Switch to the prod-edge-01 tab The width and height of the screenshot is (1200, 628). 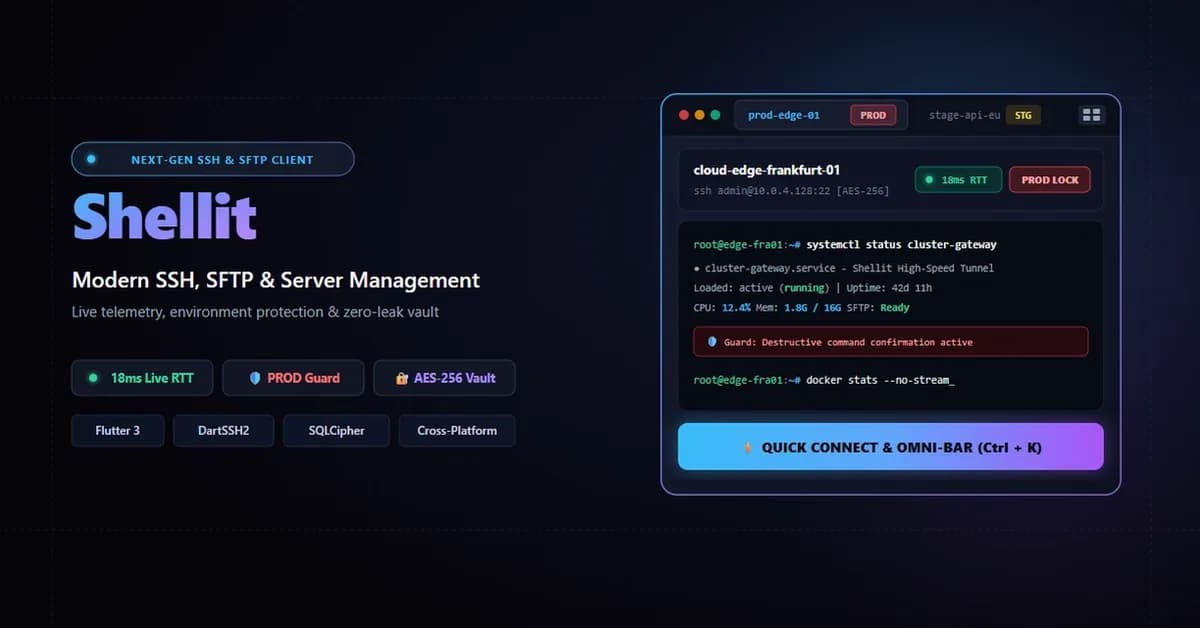click(821, 115)
